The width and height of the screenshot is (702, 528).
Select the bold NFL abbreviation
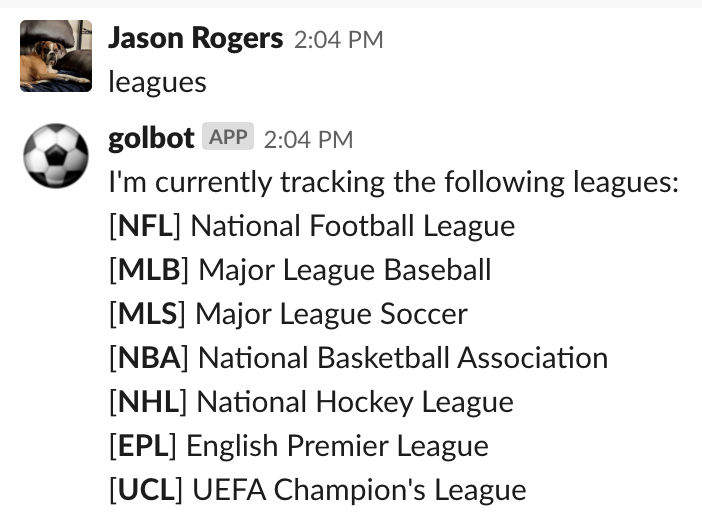(146, 226)
